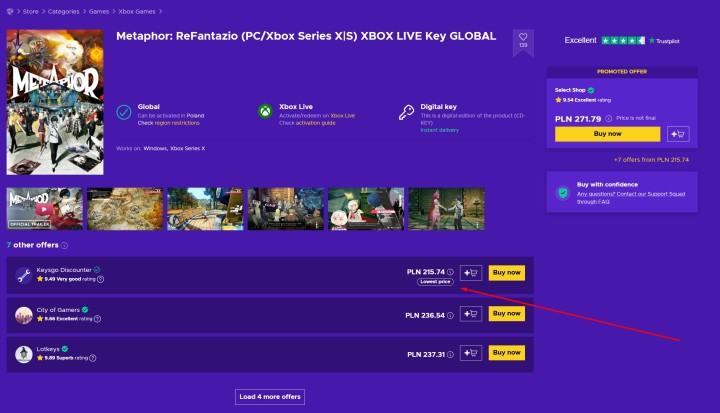The height and width of the screenshot is (413, 720).
Task: Click info icon next to PLN 236.54
Action: 450,316
